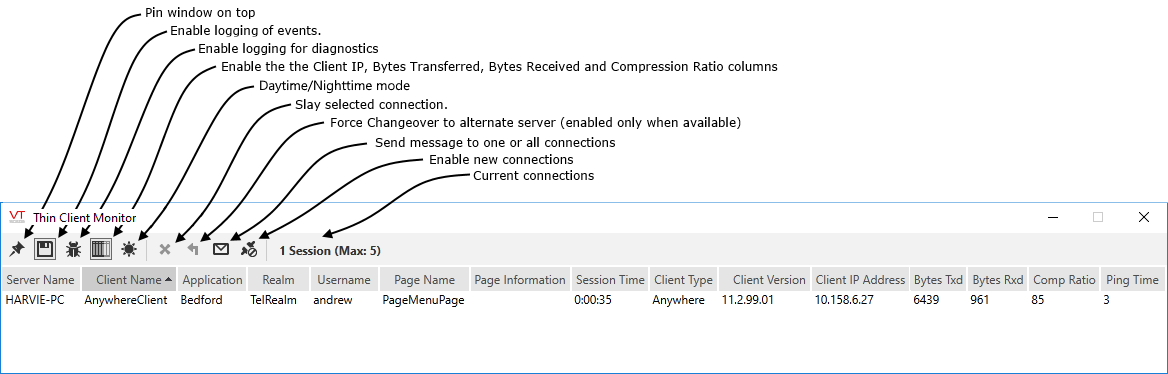Click the Bedford application cell
1168x374 pixels.
tap(201, 300)
